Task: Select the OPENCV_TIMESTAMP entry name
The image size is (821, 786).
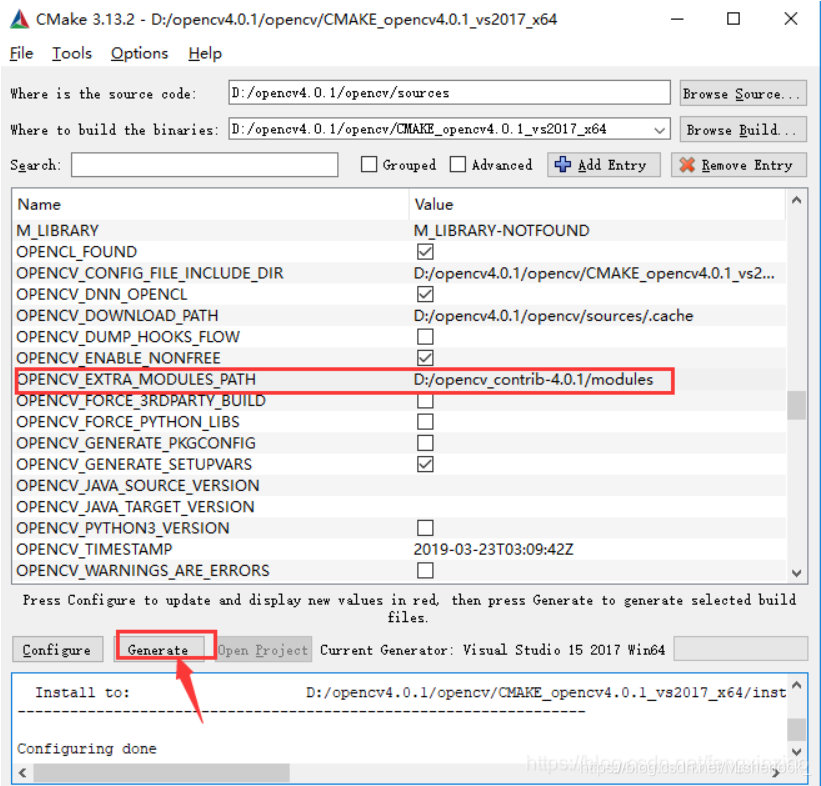Action: (x=94, y=549)
